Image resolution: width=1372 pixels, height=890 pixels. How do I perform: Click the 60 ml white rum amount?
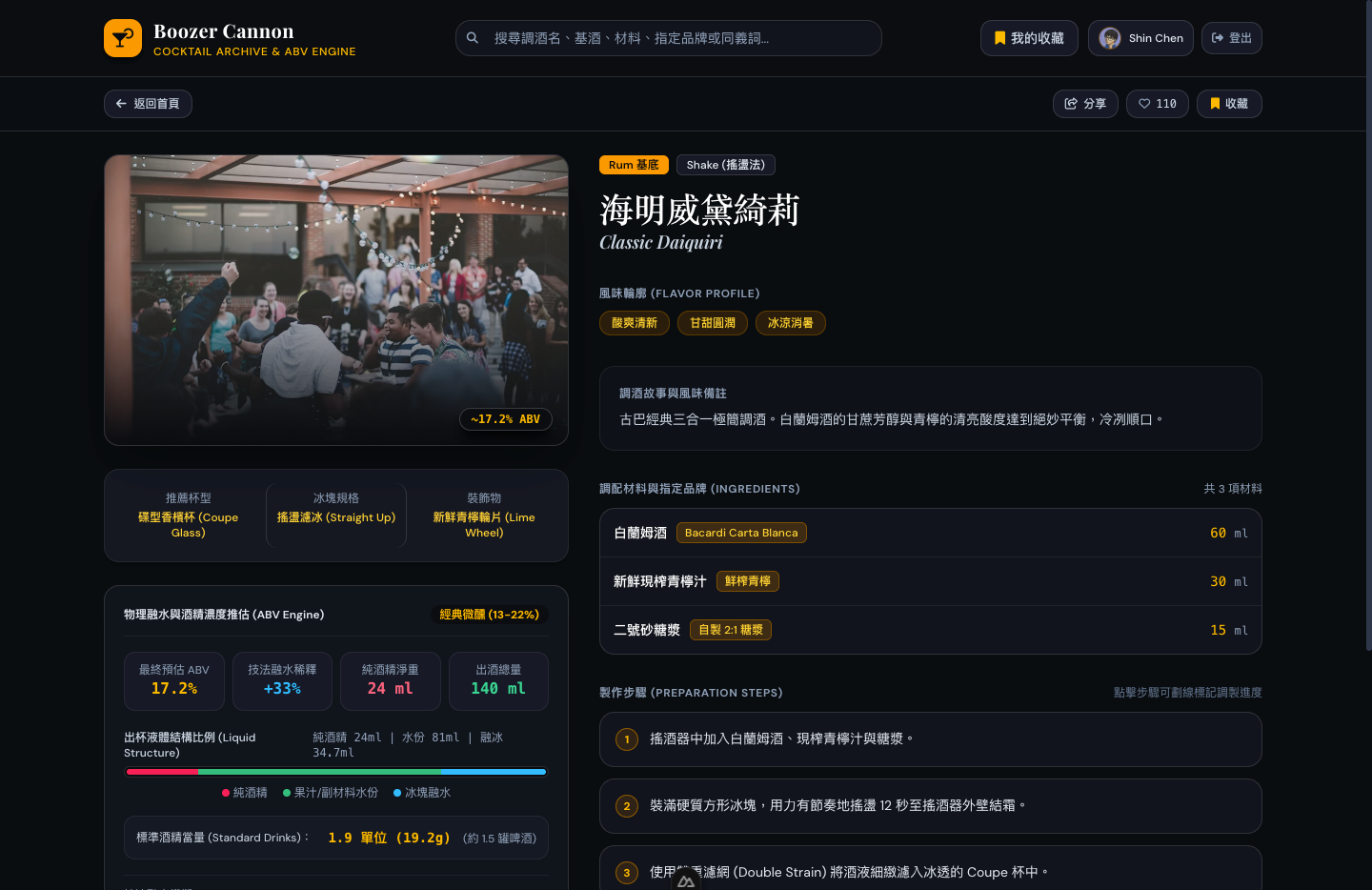pyautogui.click(x=1229, y=534)
